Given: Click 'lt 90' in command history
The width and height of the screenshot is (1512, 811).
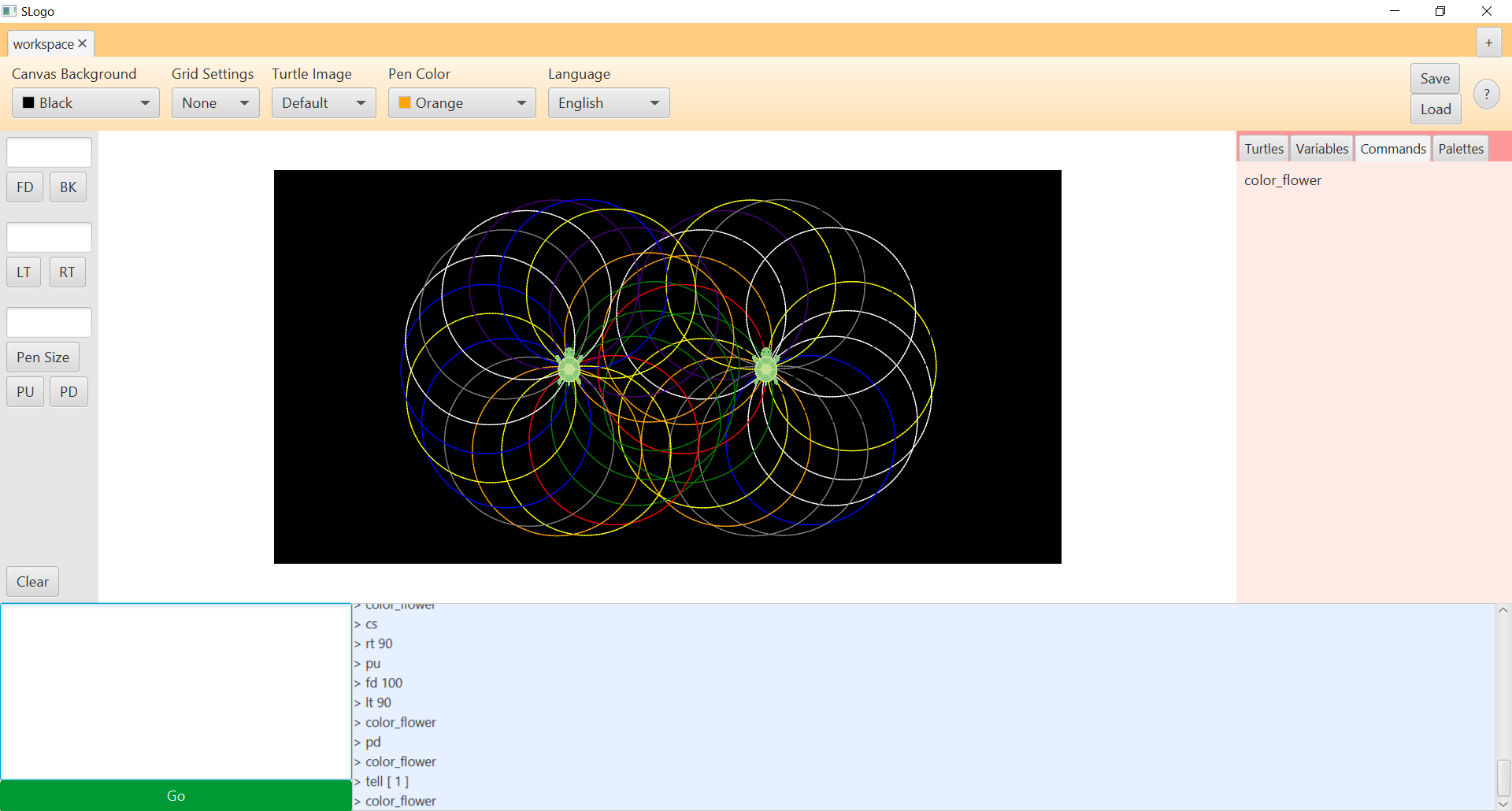Looking at the screenshot, I should (378, 703).
